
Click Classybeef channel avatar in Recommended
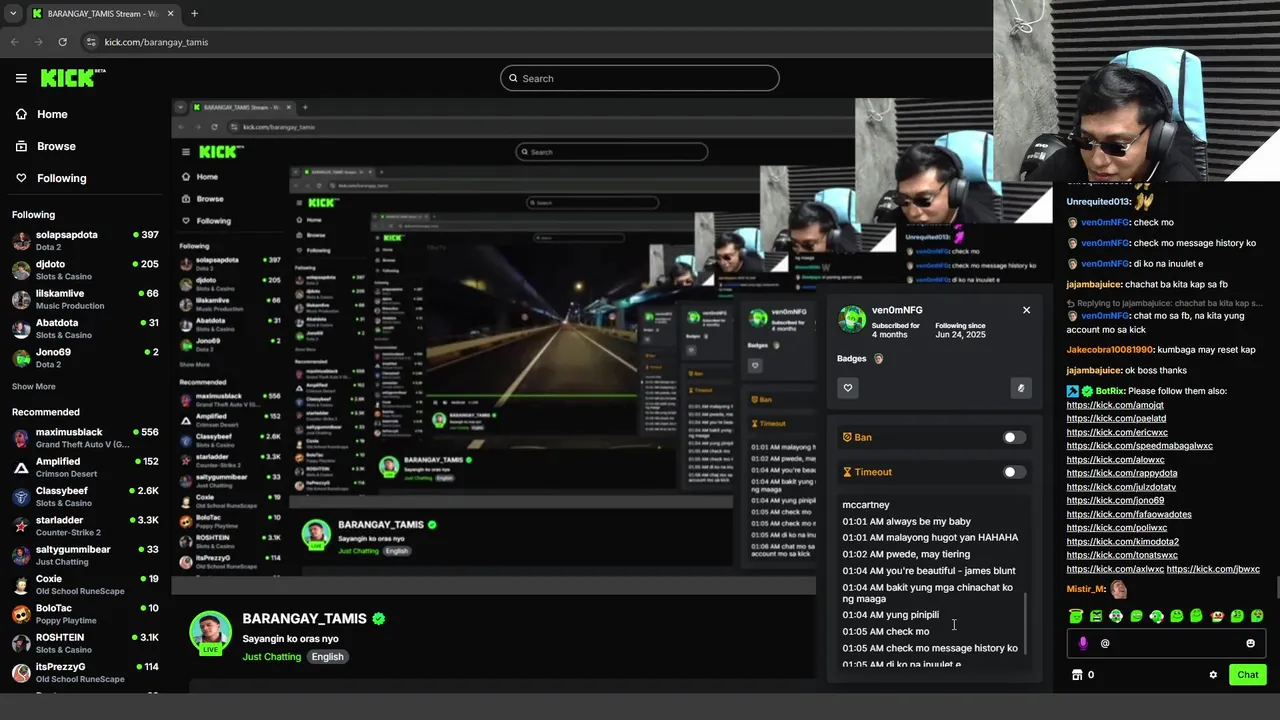[21, 497]
